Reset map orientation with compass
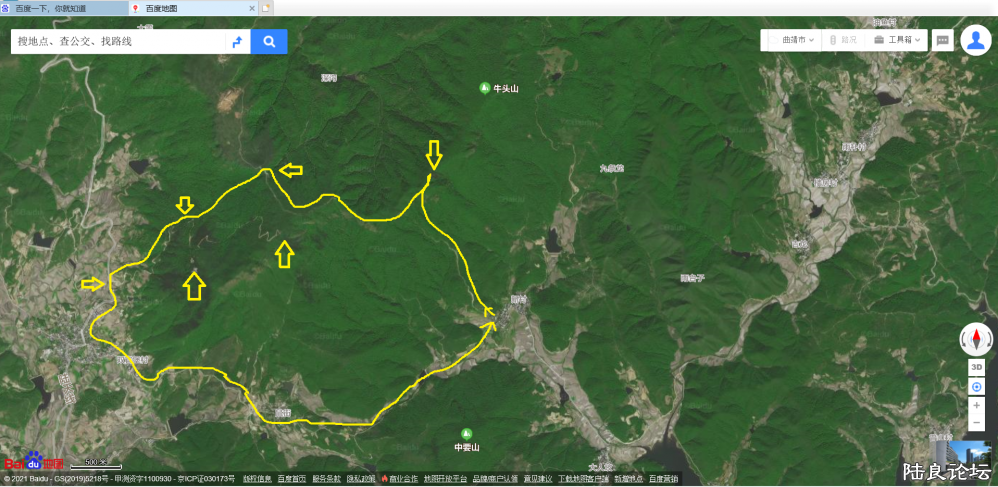The image size is (998, 487). 976,339
